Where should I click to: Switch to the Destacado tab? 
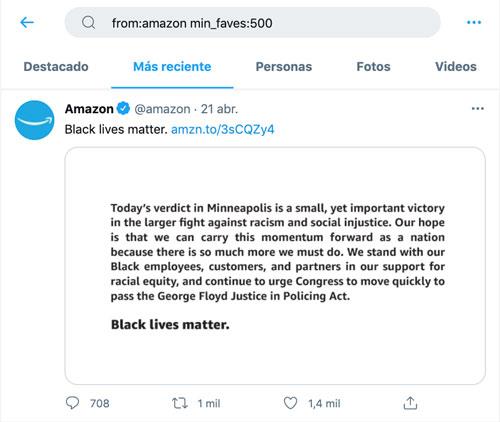56,67
